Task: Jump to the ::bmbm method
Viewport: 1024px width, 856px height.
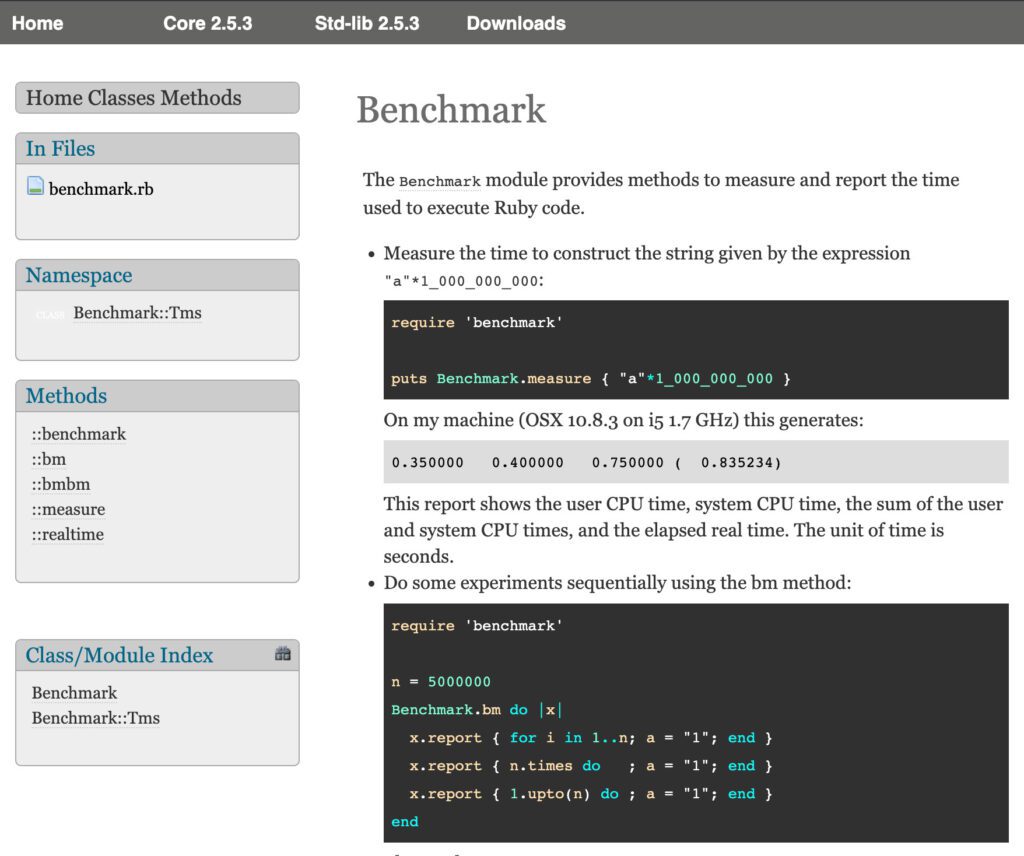Action: pyautogui.click(x=61, y=484)
